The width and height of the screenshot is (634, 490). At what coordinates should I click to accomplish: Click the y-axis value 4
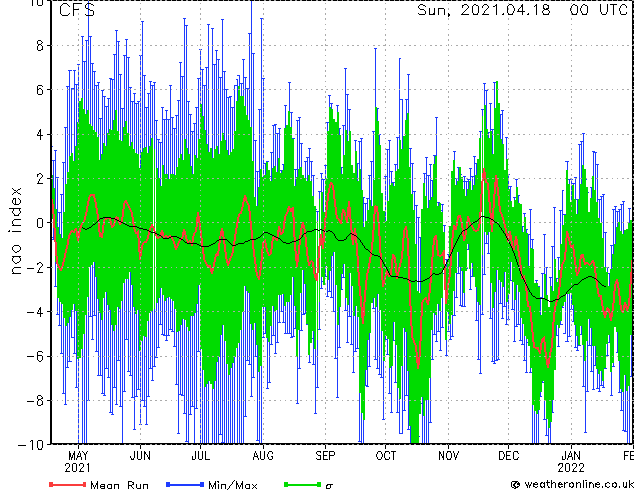[40, 134]
